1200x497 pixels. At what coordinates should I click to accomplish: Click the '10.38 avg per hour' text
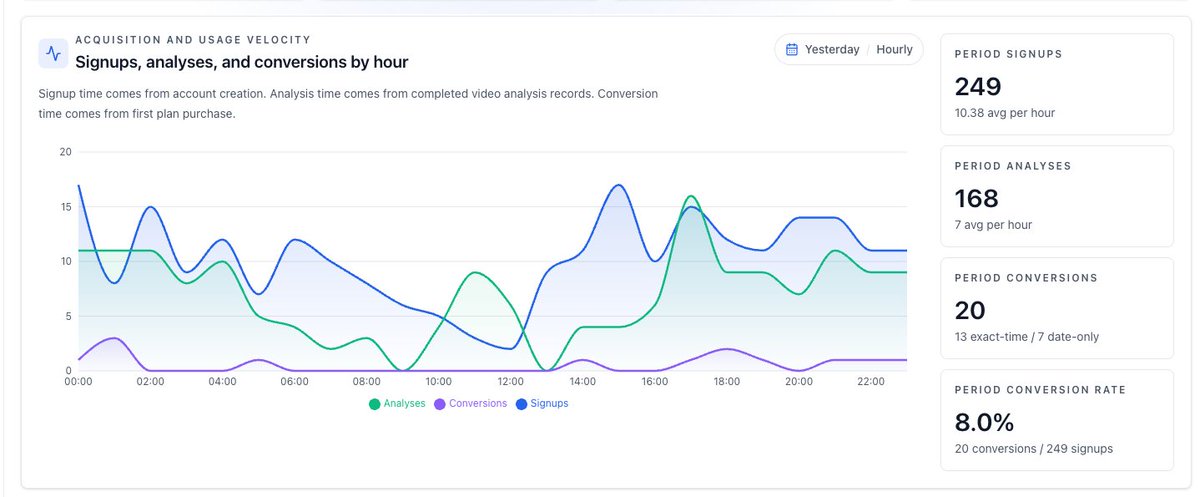(1005, 113)
